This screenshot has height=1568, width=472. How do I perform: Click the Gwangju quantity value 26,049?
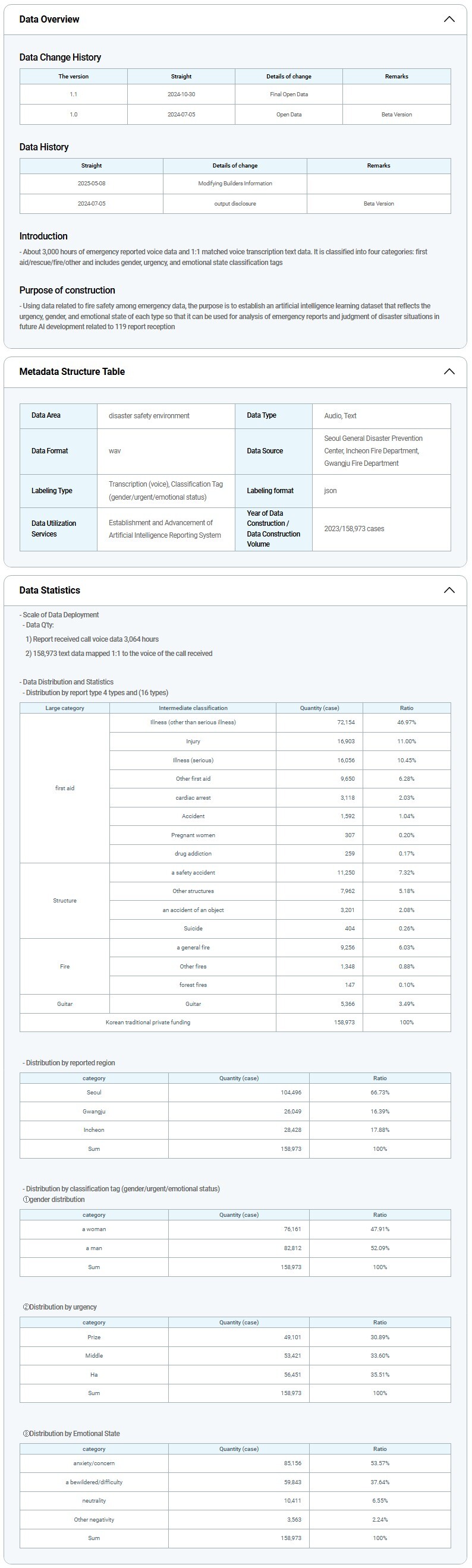[292, 1112]
